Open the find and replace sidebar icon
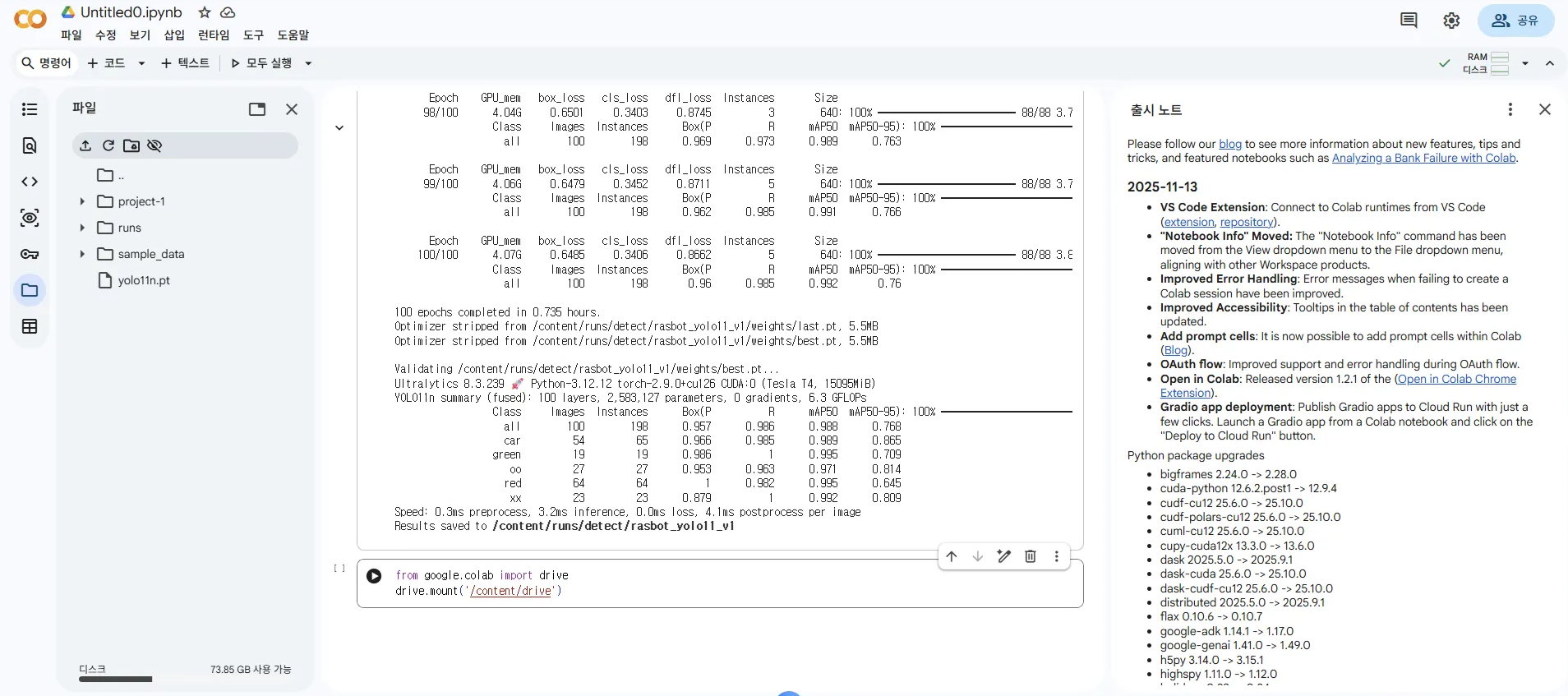Image resolution: width=1568 pixels, height=696 pixels. 30,145
